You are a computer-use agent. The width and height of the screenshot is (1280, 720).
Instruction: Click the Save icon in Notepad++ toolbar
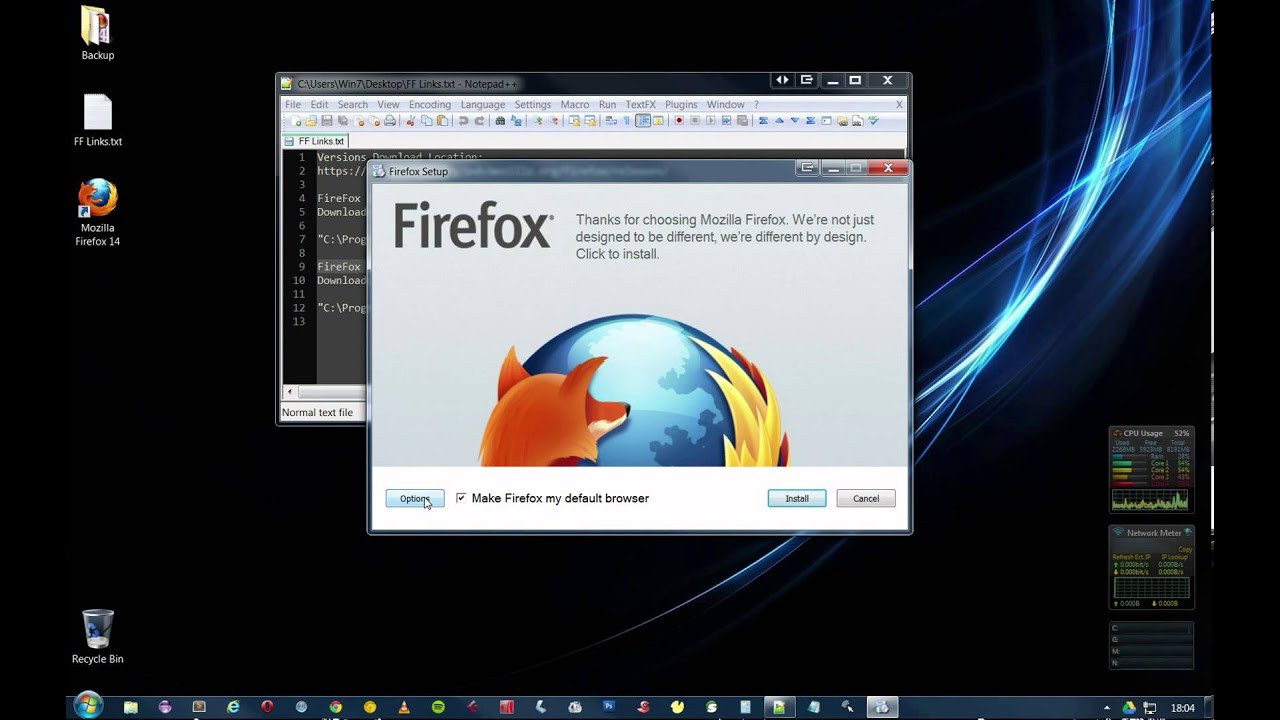327,121
